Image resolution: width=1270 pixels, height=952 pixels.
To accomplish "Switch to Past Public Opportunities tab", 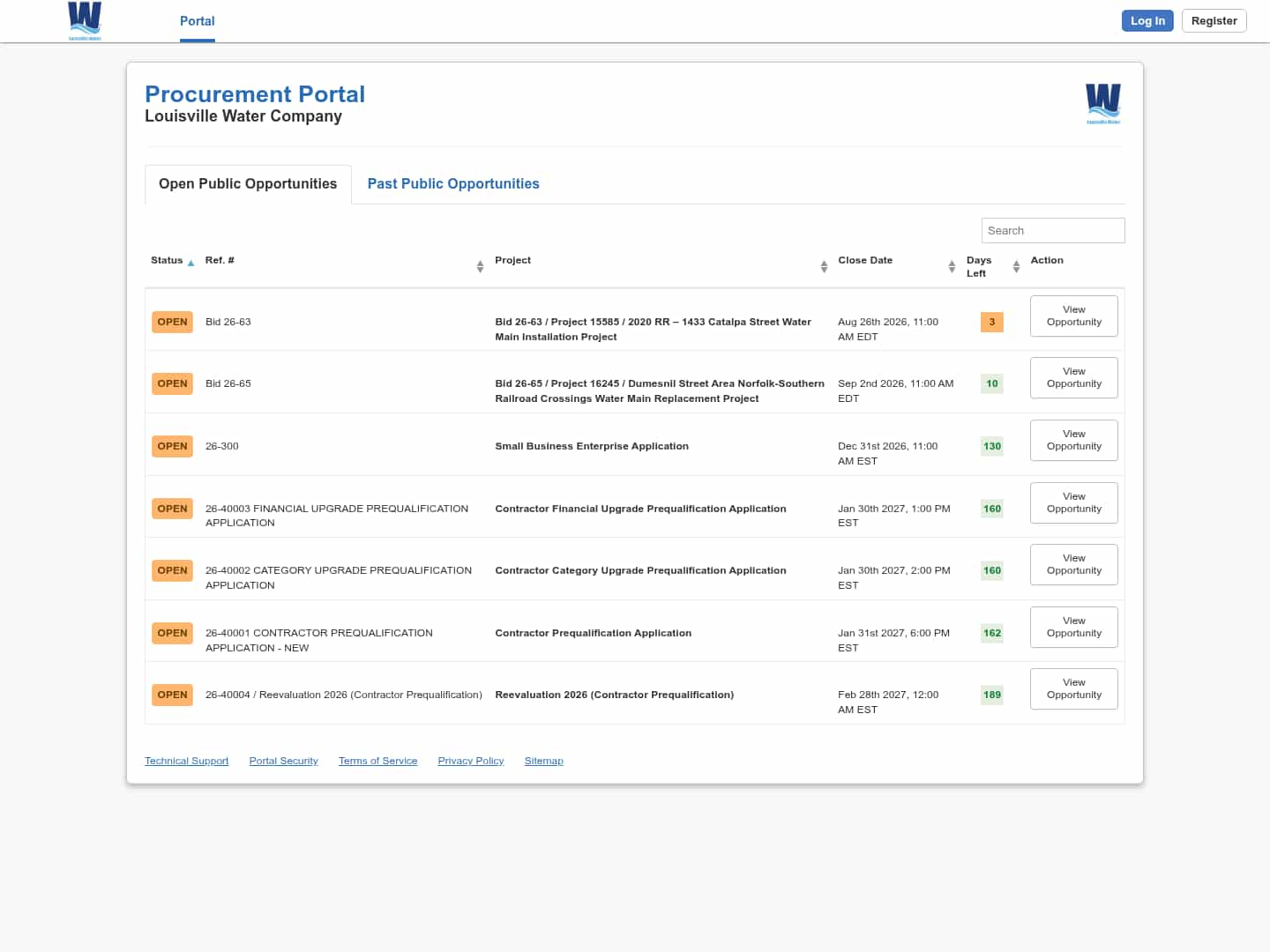I will [x=453, y=183].
